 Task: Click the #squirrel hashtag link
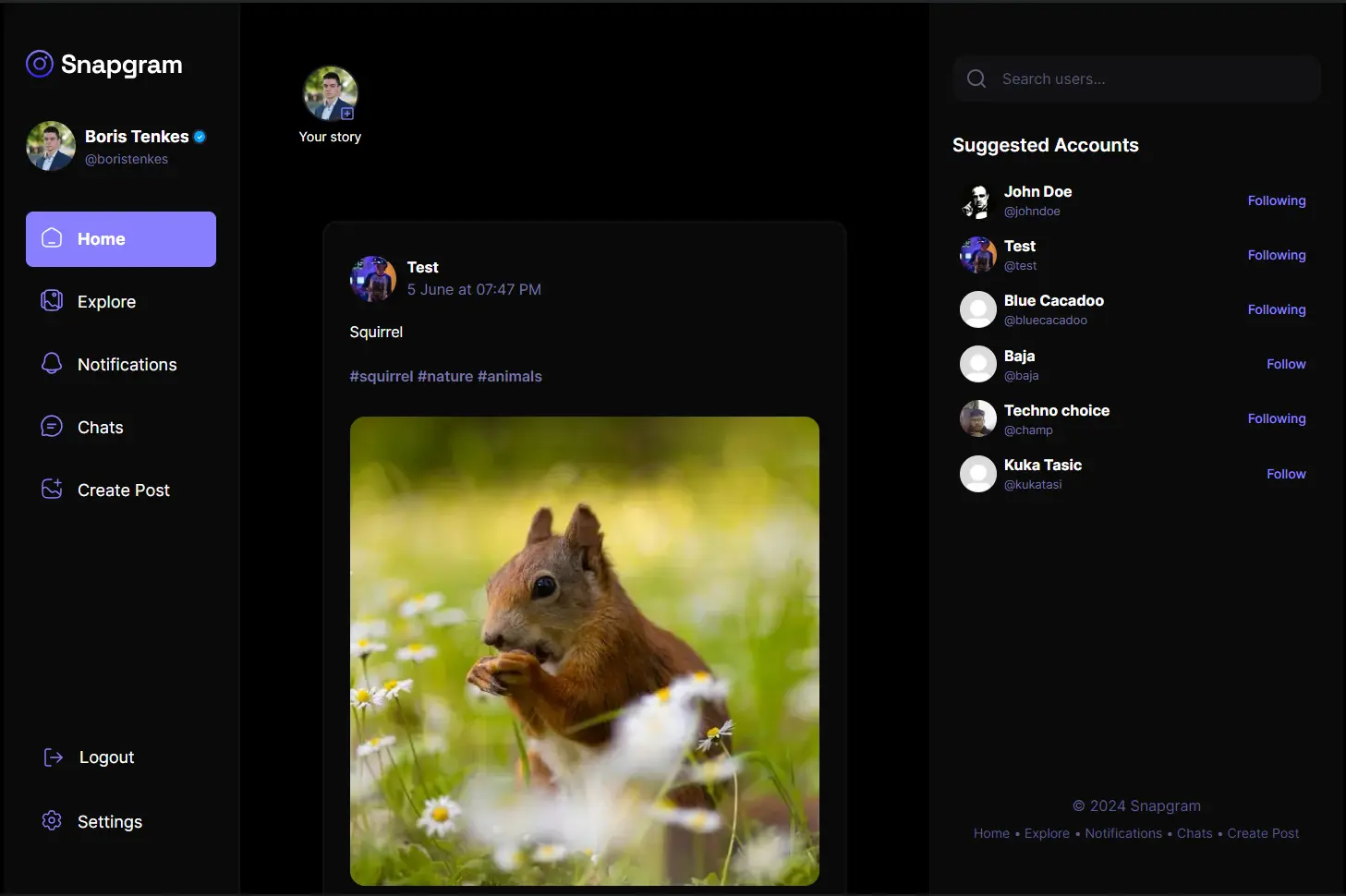coord(381,377)
